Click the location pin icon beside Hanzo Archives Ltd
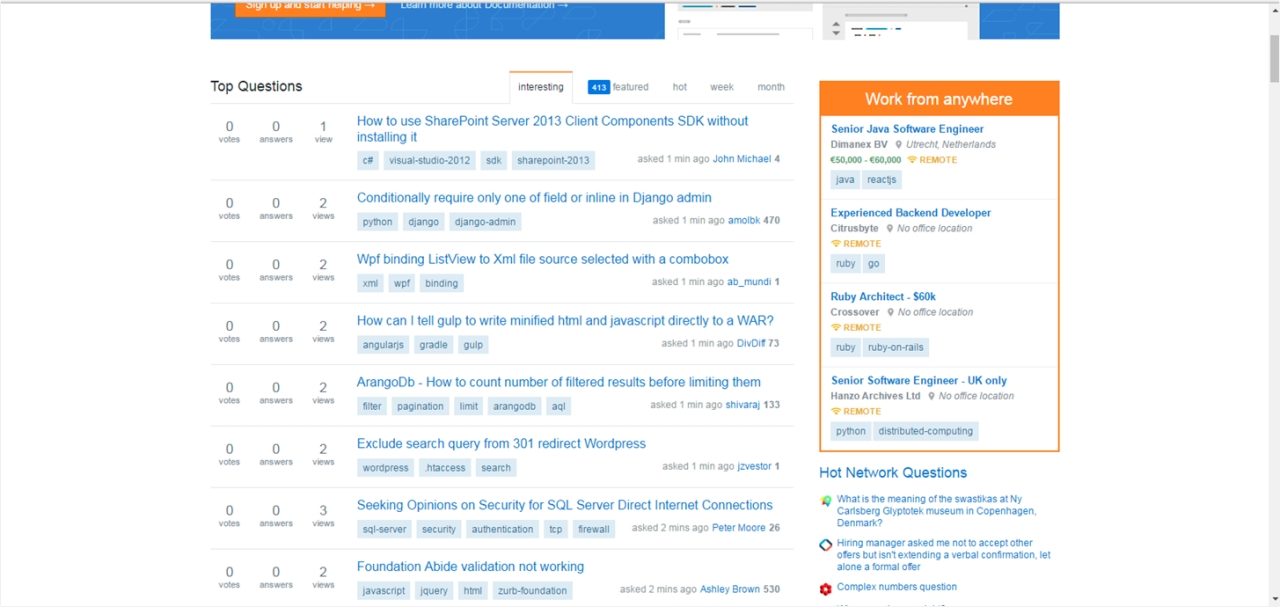The width and height of the screenshot is (1280, 607). click(x=931, y=396)
